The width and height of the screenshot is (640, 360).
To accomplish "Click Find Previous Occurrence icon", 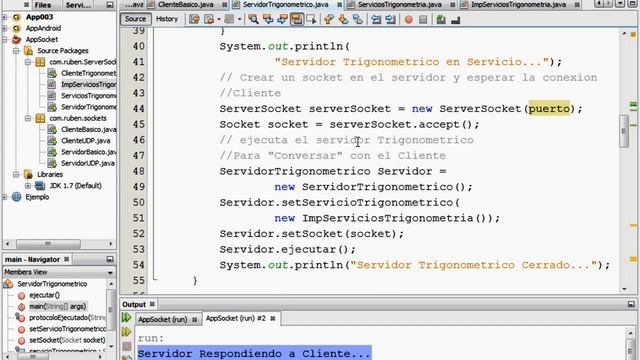I will coord(268,19).
